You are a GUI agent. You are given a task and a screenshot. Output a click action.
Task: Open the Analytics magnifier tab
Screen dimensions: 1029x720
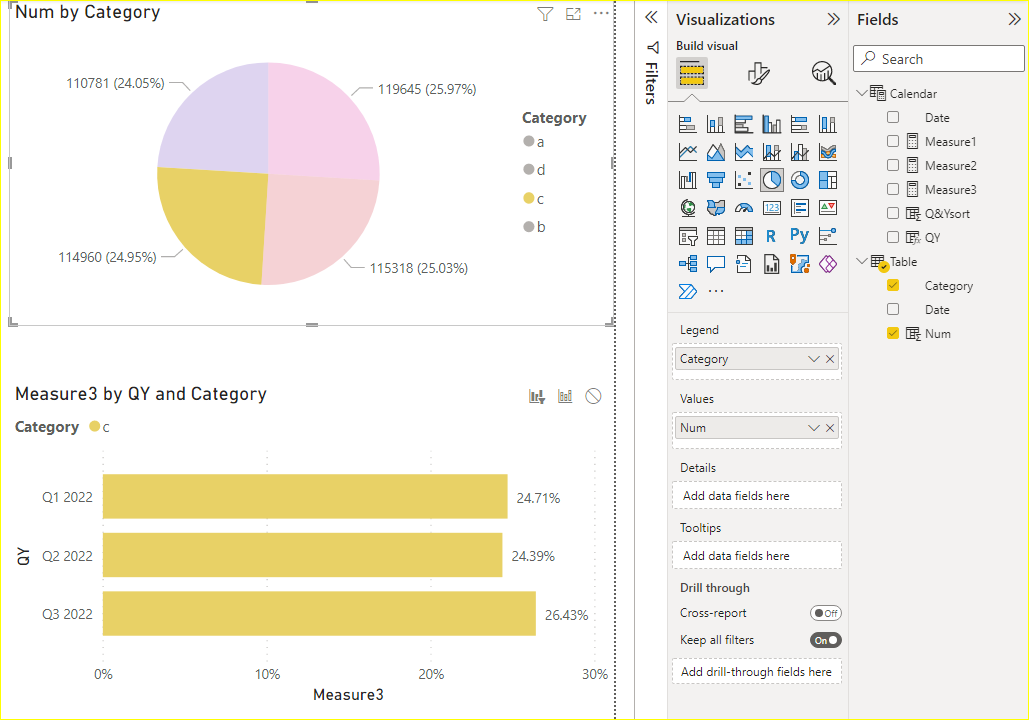point(823,73)
